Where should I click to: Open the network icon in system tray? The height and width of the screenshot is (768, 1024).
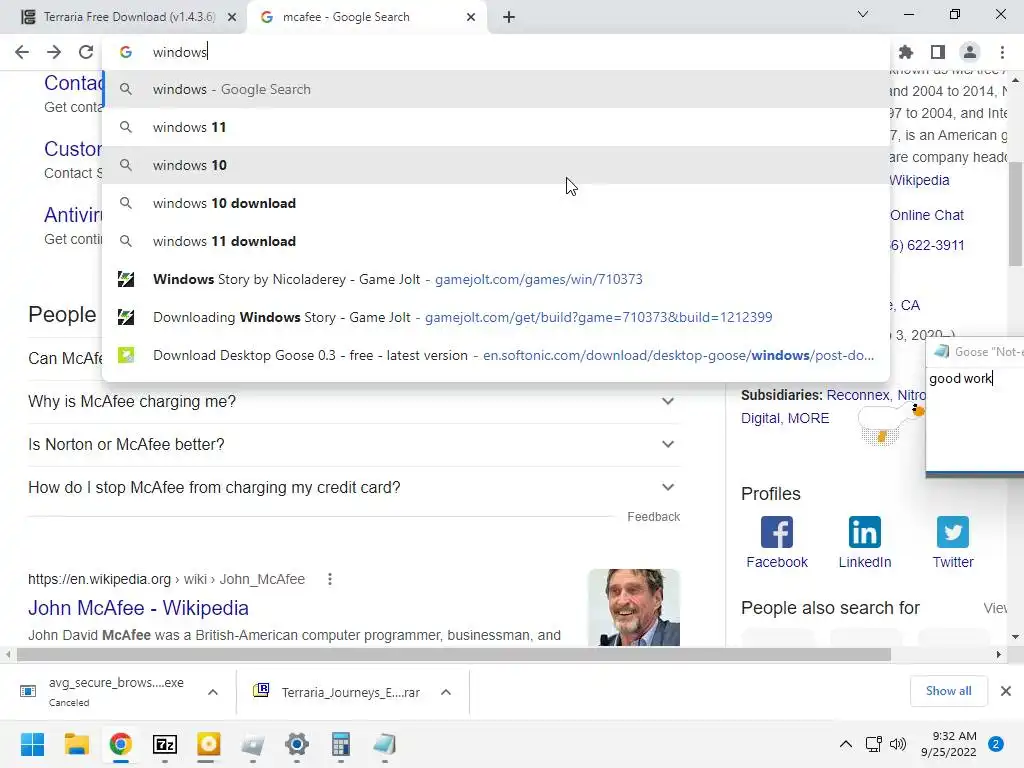tap(873, 744)
